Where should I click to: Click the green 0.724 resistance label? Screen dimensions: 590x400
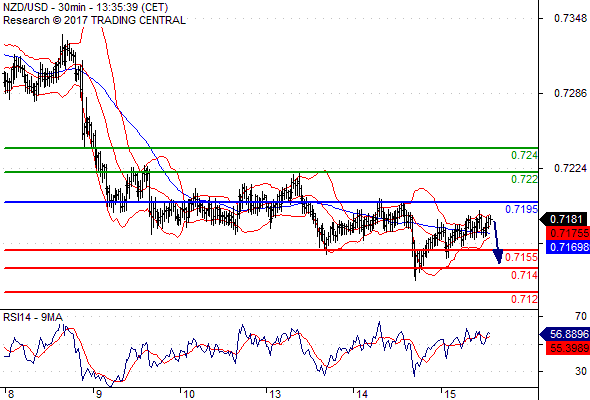click(x=524, y=155)
